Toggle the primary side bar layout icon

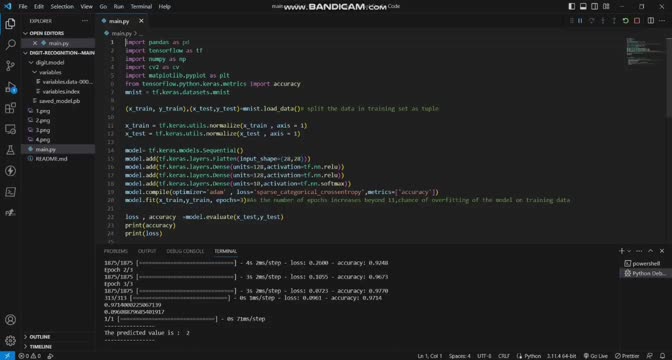pos(572,6)
